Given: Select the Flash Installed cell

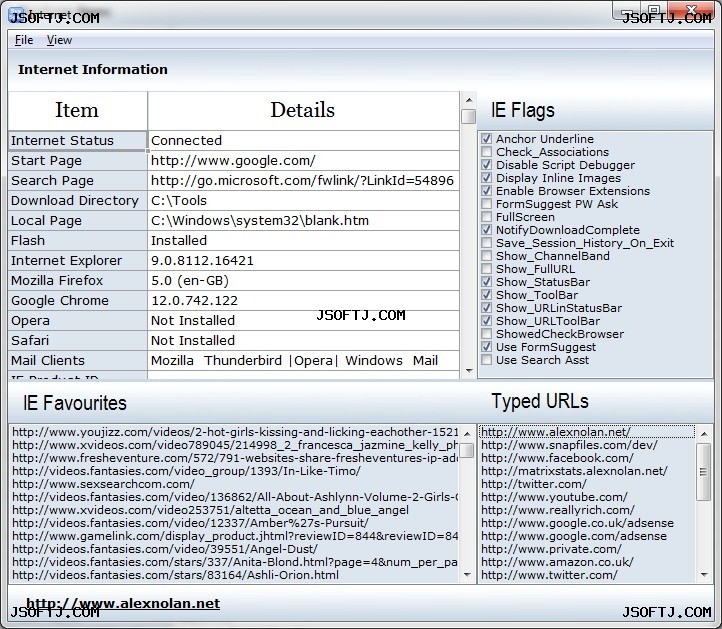Looking at the screenshot, I should point(303,240).
